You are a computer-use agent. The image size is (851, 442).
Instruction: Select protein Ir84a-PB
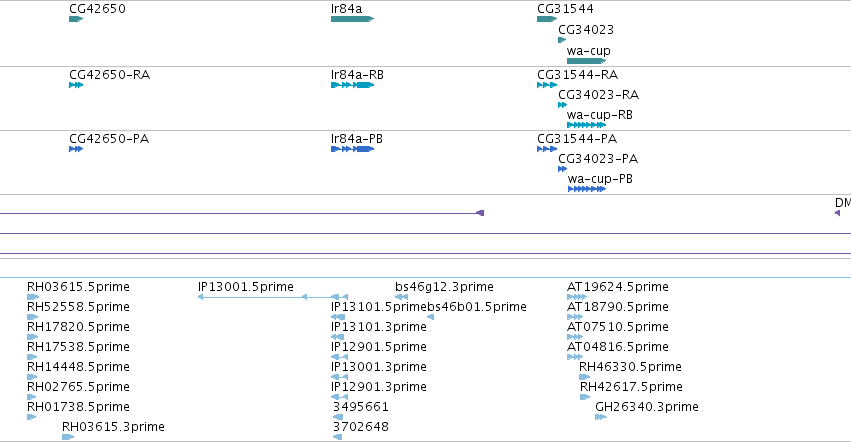tap(357, 138)
